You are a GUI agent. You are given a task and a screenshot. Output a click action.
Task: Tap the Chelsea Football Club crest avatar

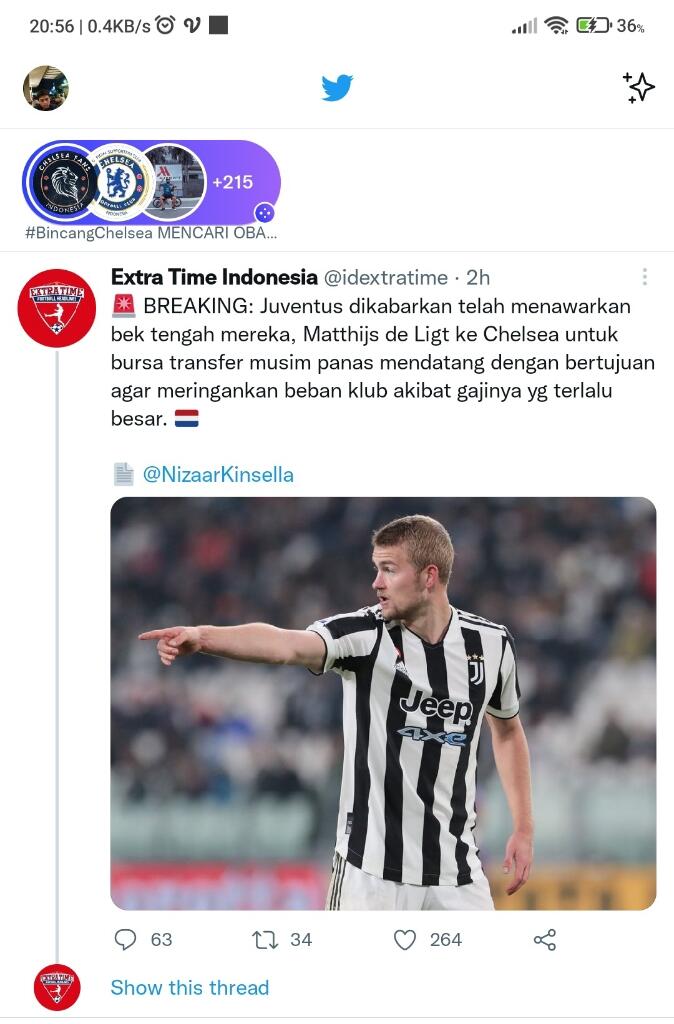pyautogui.click(x=118, y=182)
